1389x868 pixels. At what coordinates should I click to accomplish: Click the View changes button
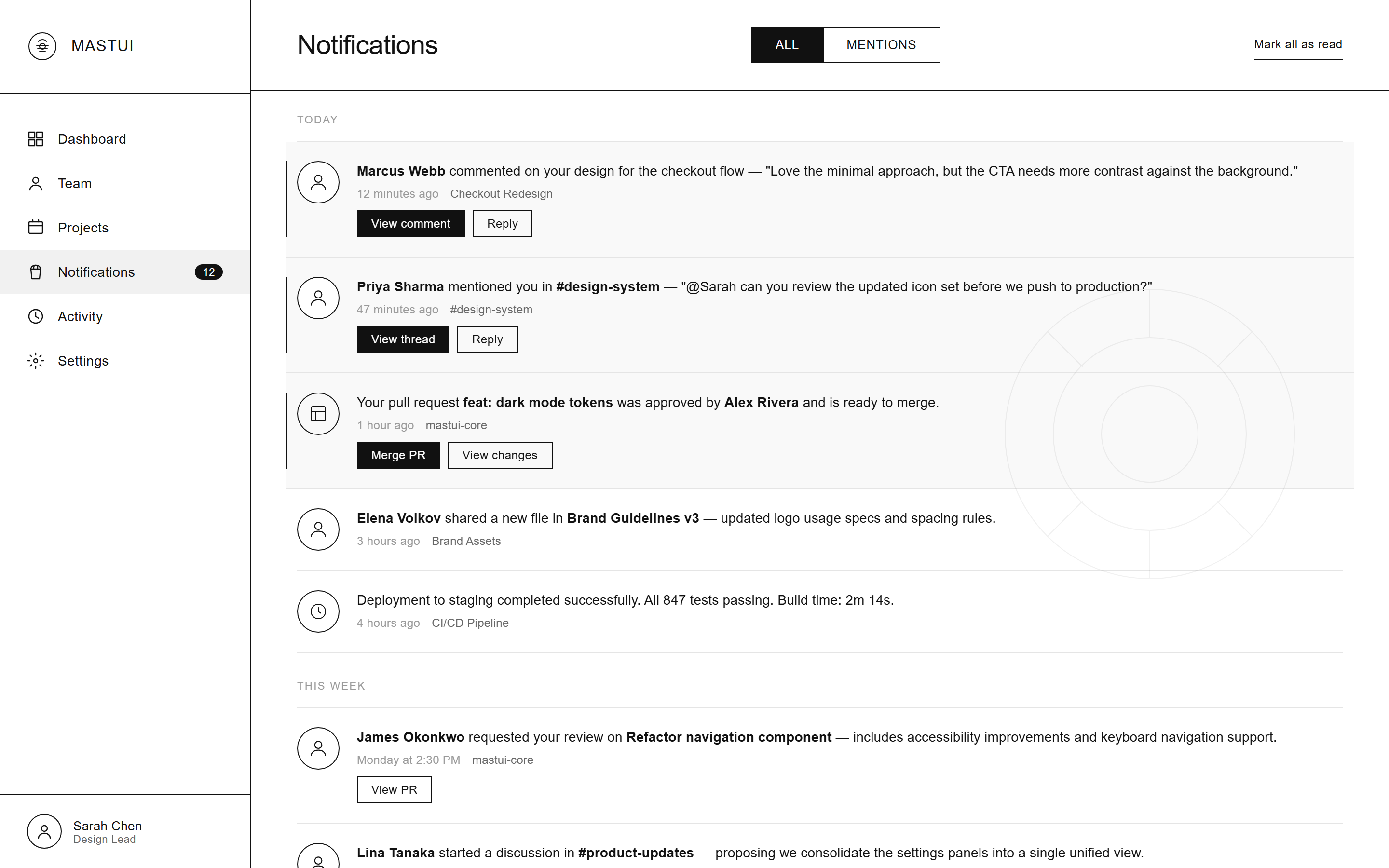(x=500, y=455)
